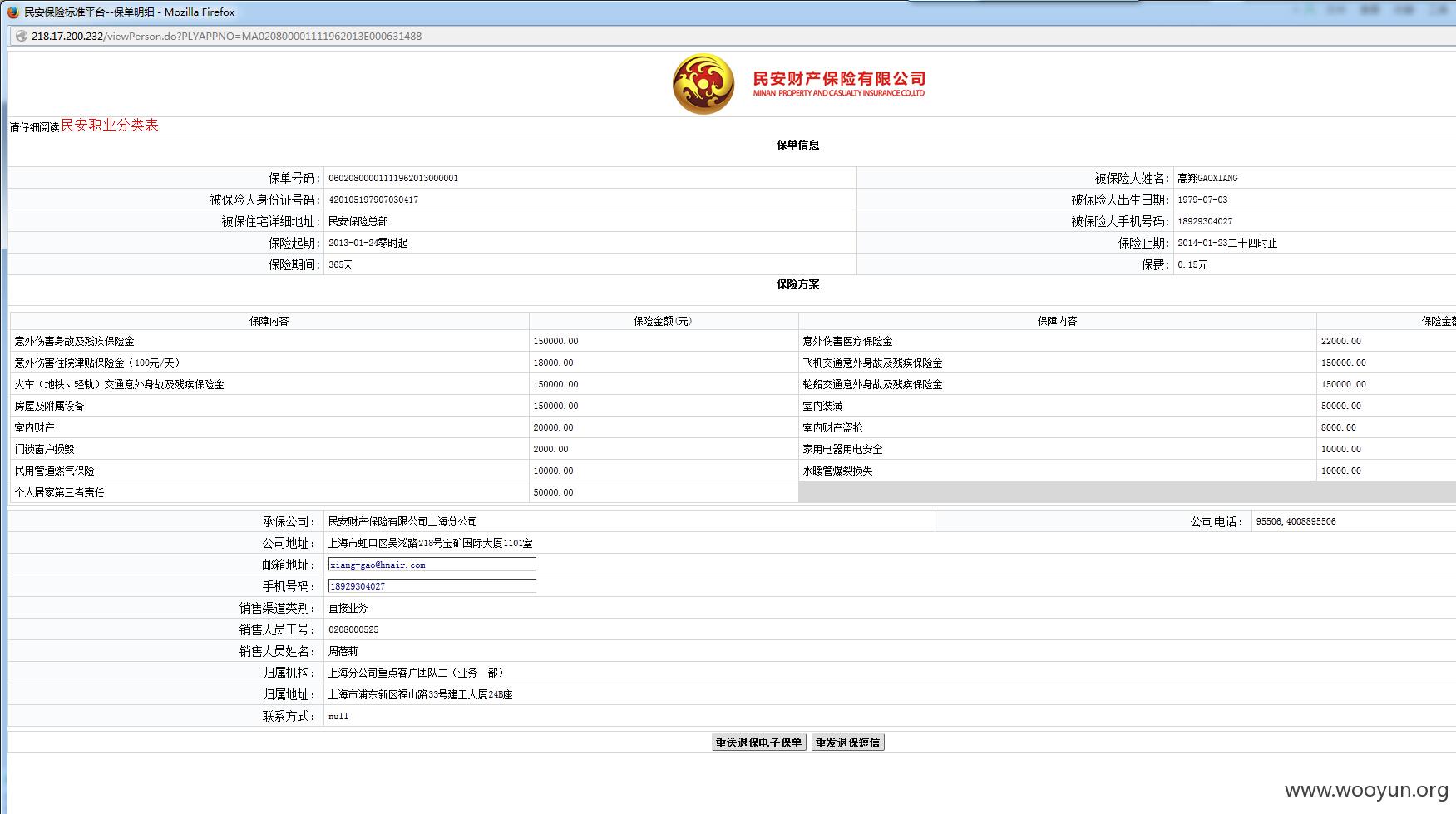Click the Firefox icon in title bar
1456x814 pixels.
(12, 12)
